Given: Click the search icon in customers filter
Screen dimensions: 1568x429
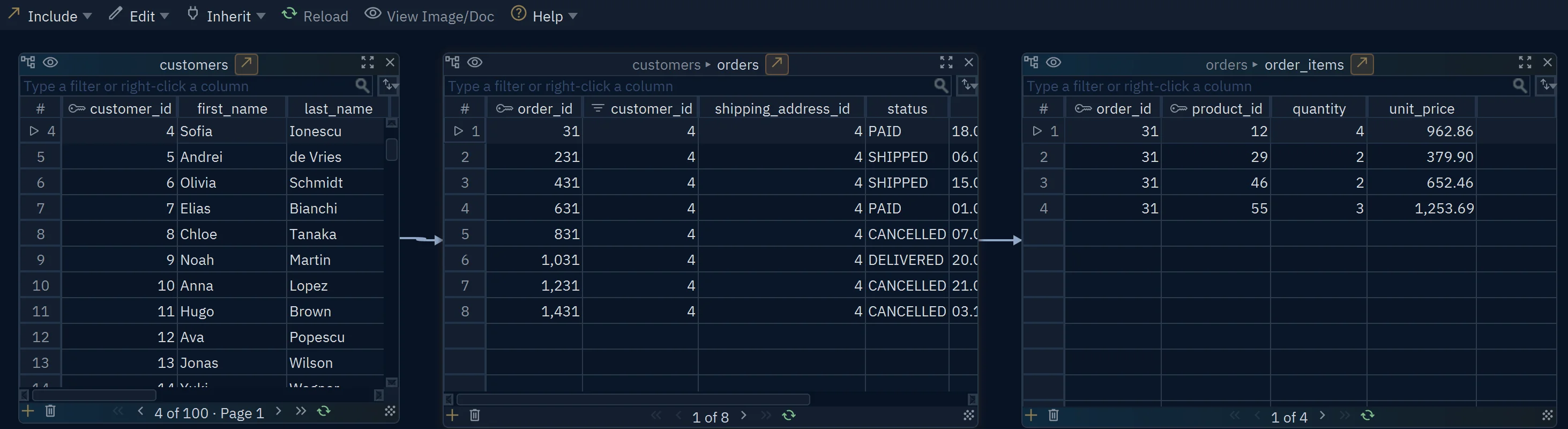Looking at the screenshot, I should [362, 86].
